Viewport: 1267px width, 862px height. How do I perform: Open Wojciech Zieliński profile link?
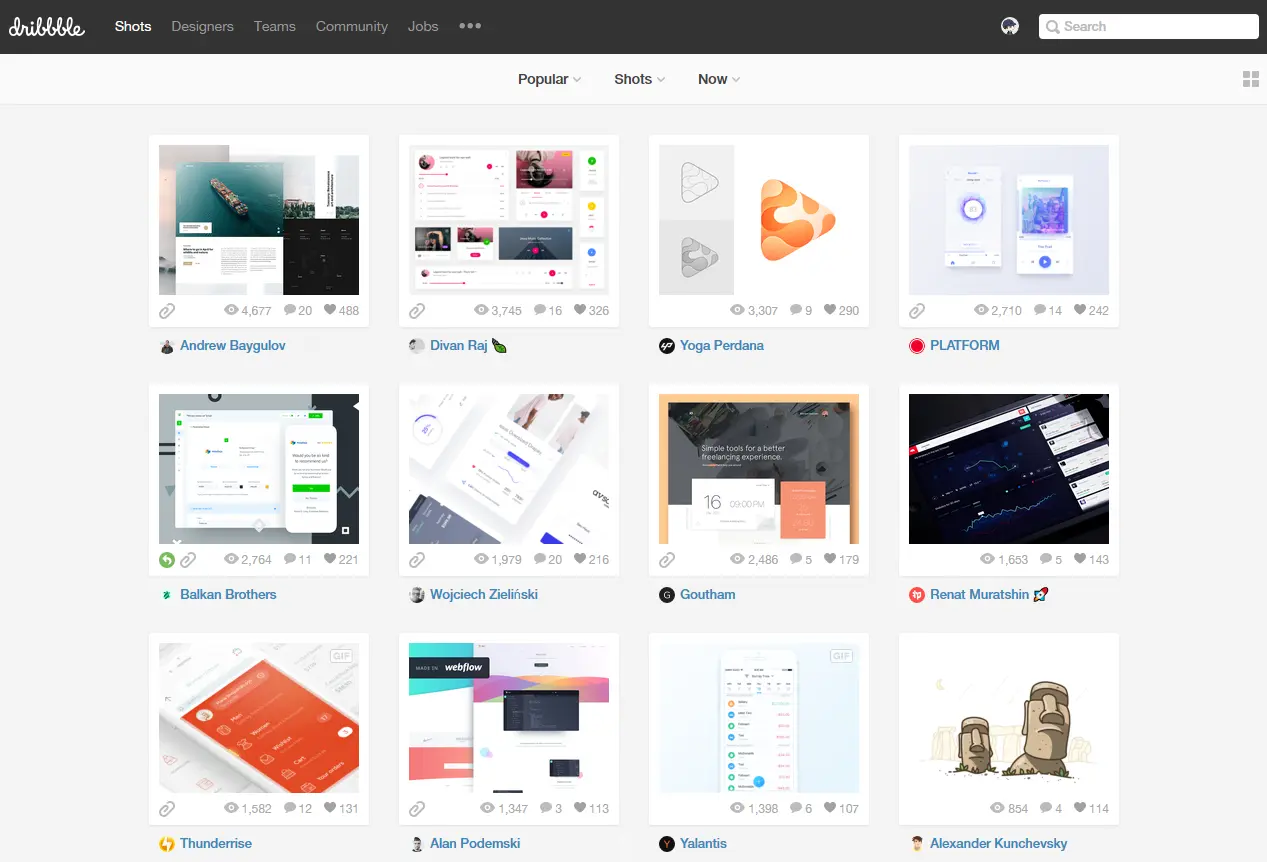pos(484,594)
